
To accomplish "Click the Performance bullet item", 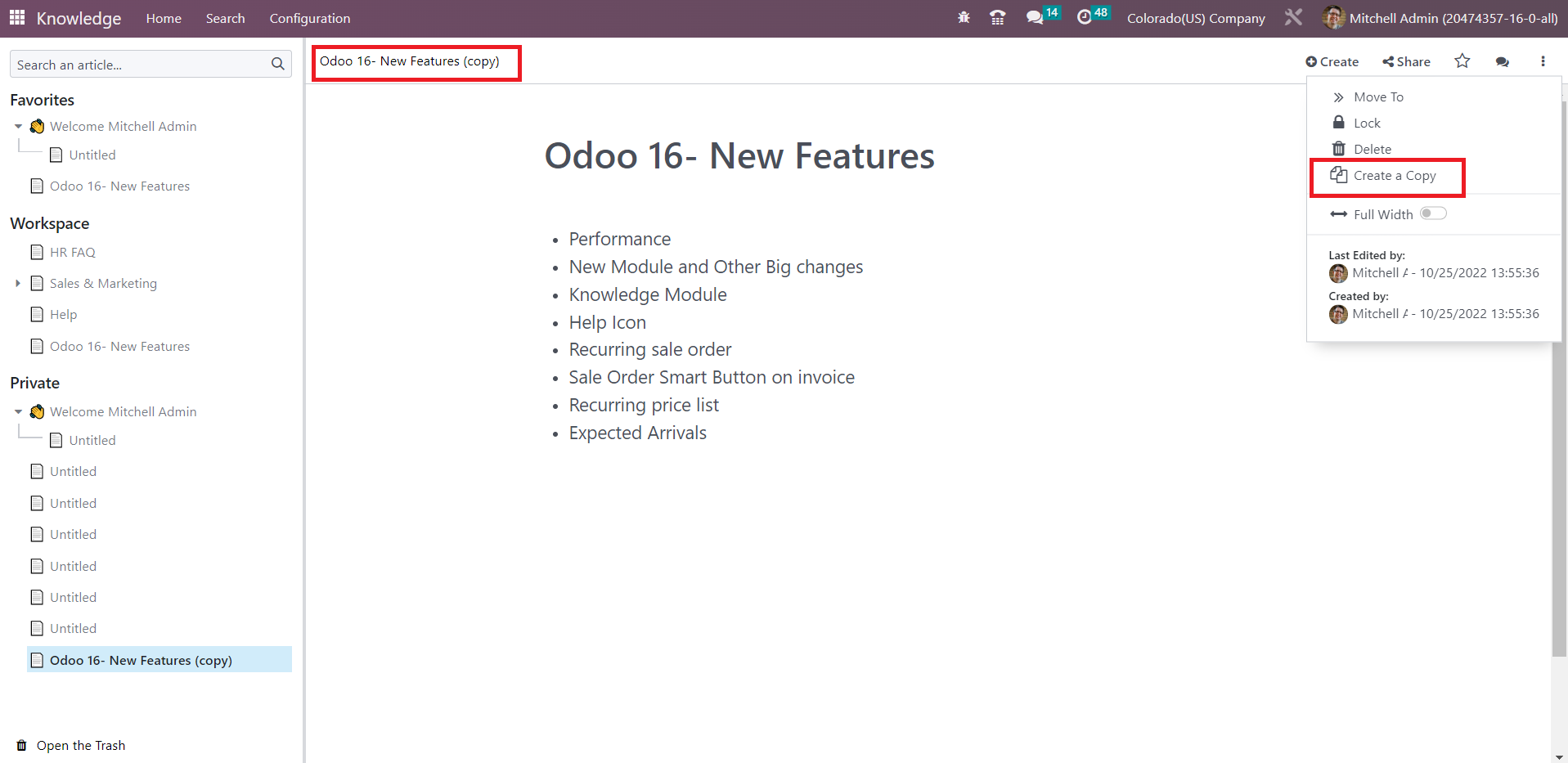I will tap(620, 239).
